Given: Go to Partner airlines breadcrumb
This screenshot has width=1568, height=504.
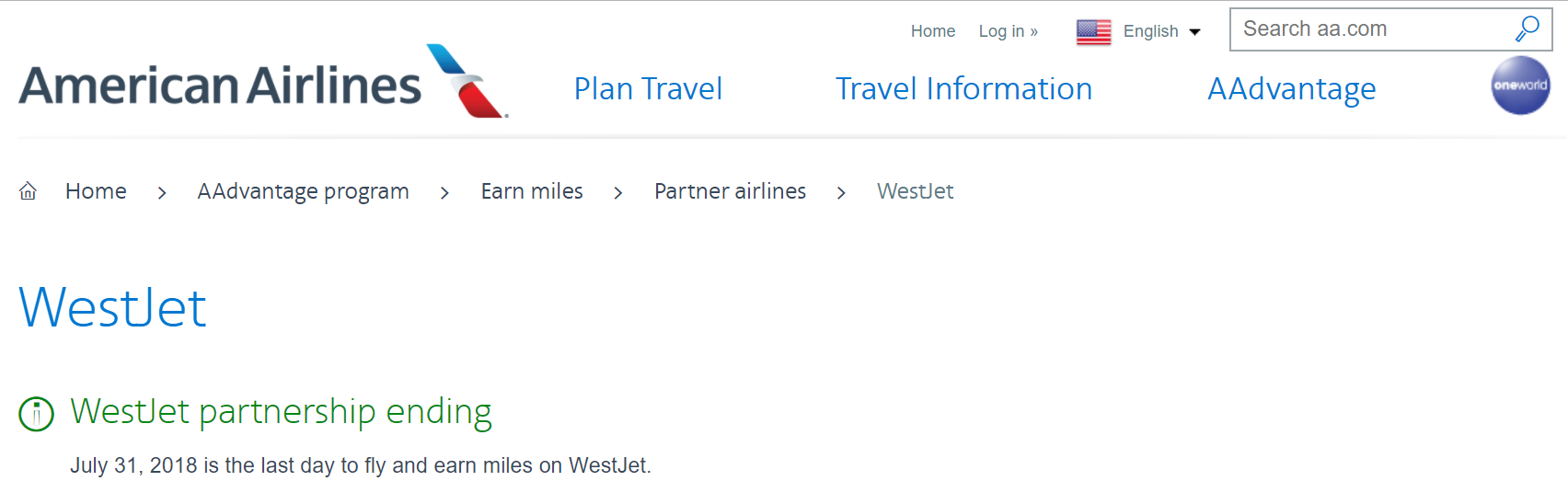Looking at the screenshot, I should click(x=730, y=191).
